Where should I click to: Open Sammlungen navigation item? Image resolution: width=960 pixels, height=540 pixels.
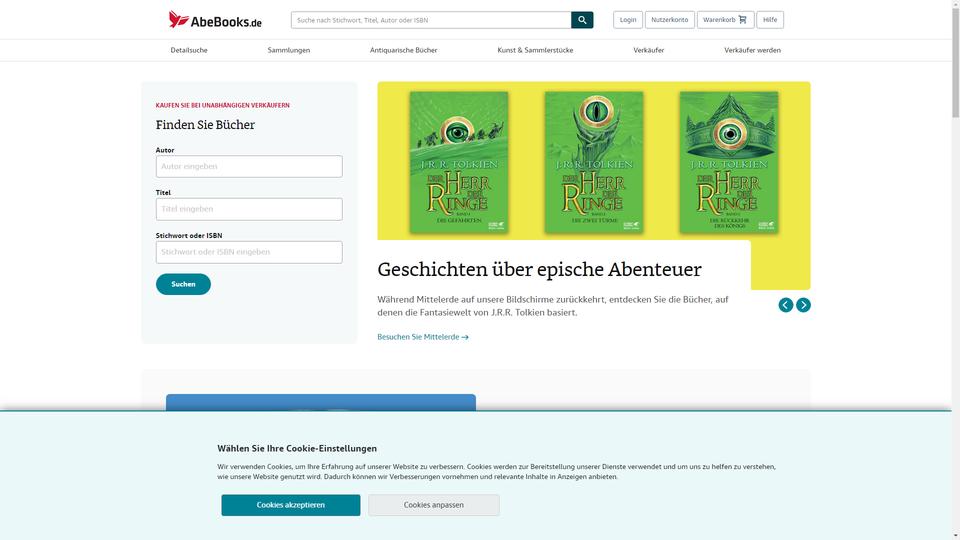(289, 50)
